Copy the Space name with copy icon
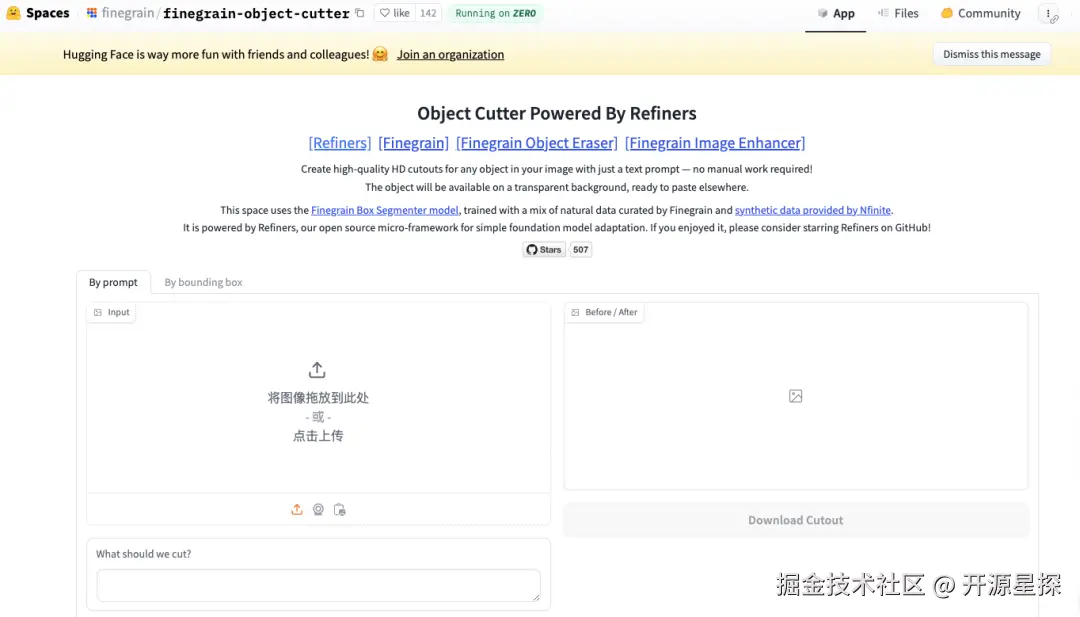The image size is (1080, 617). point(360,13)
